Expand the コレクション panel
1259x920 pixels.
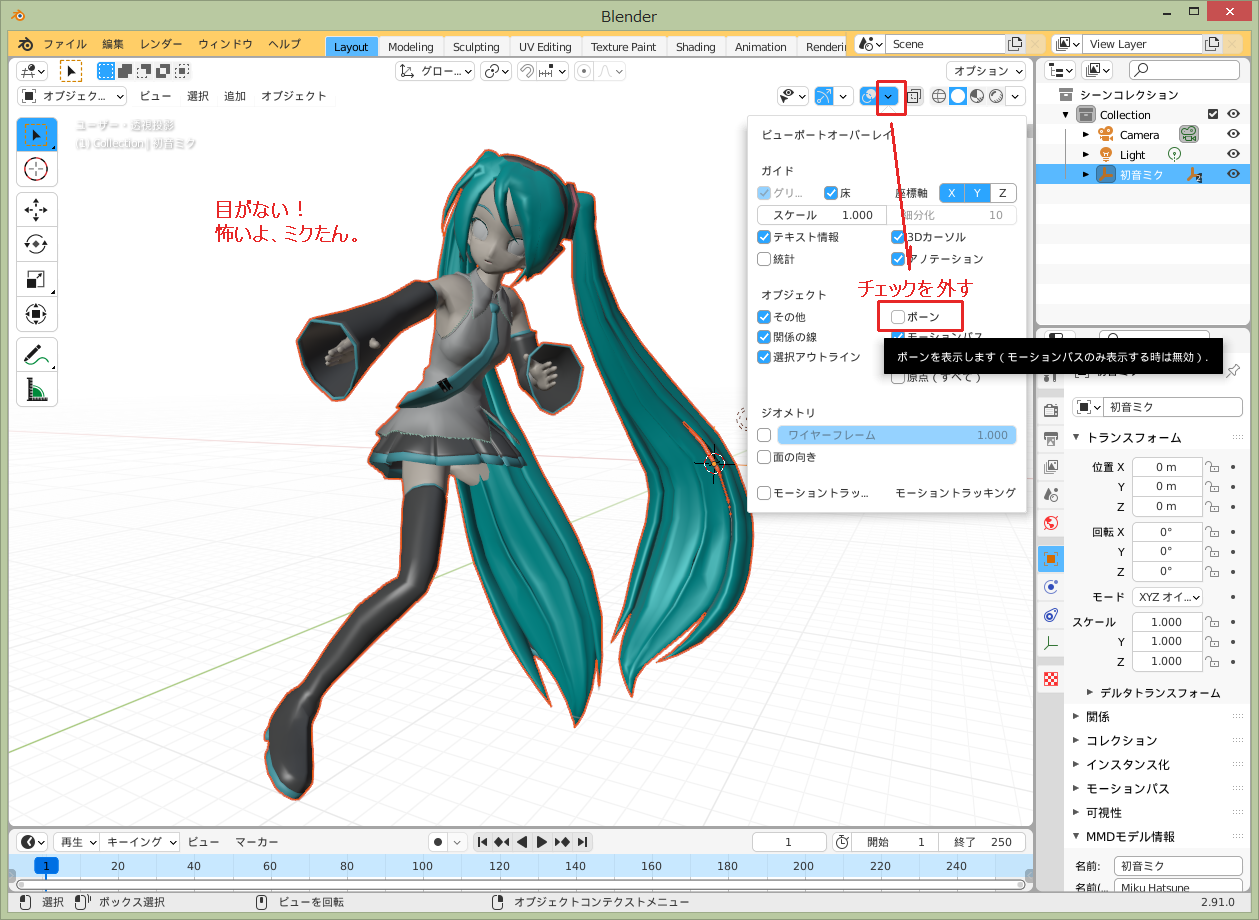(x=1076, y=741)
